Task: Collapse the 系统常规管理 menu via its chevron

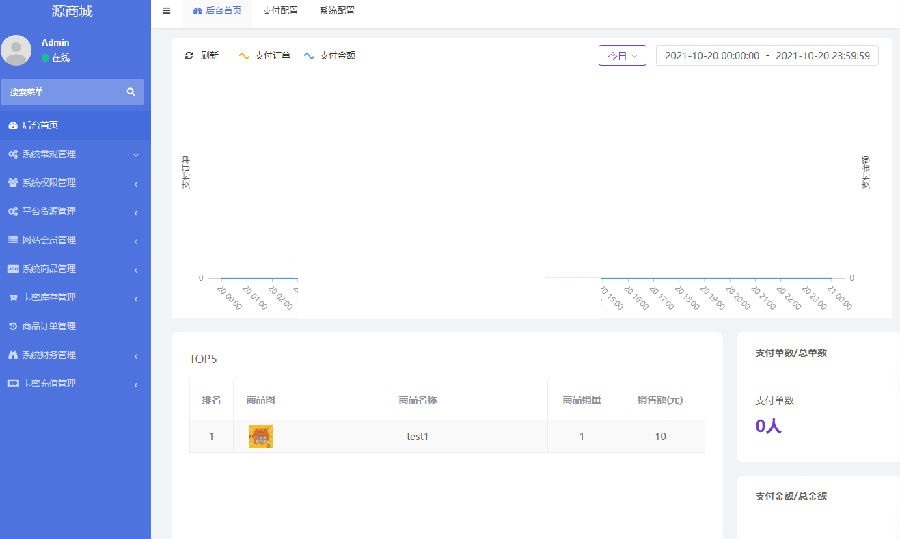Action: click(136, 155)
